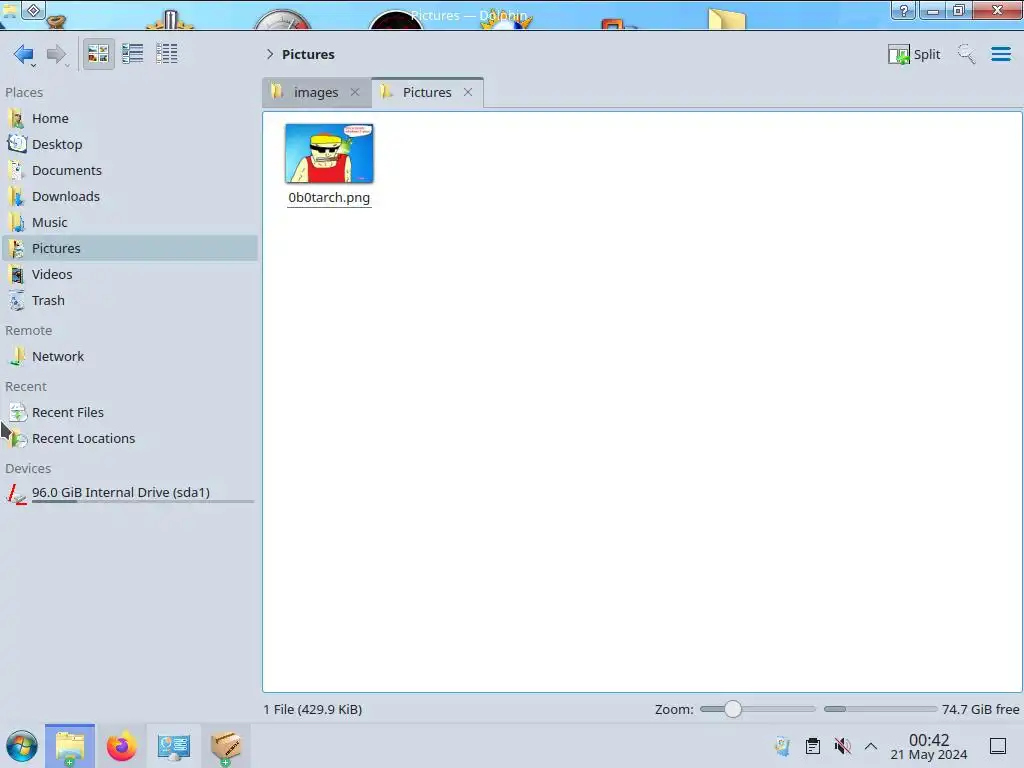Open Videos in Places
The height and width of the screenshot is (768, 1024).
click(x=131, y=274)
